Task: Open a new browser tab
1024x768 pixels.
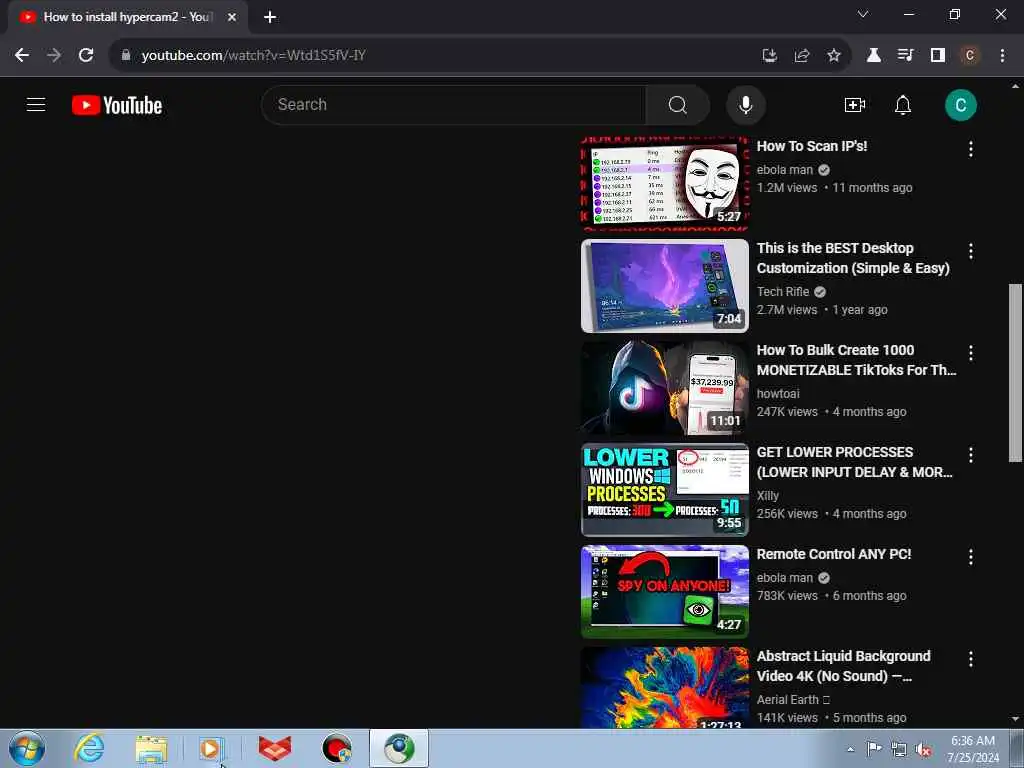Action: pyautogui.click(x=270, y=17)
